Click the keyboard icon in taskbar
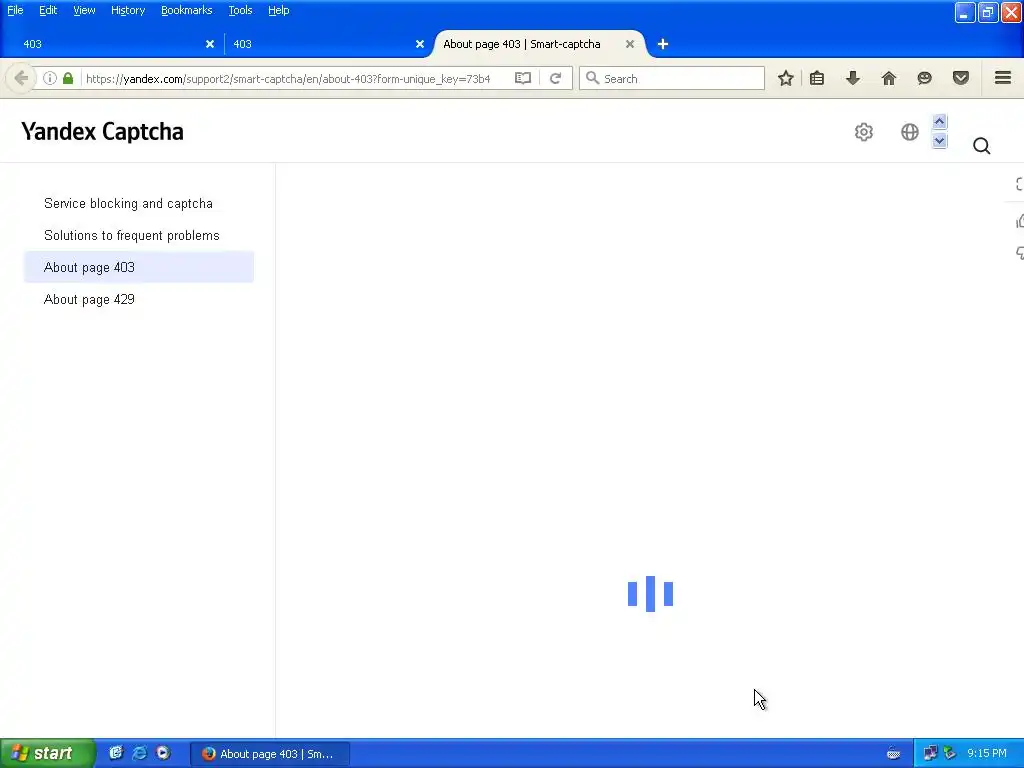1024x768 pixels. 893,754
